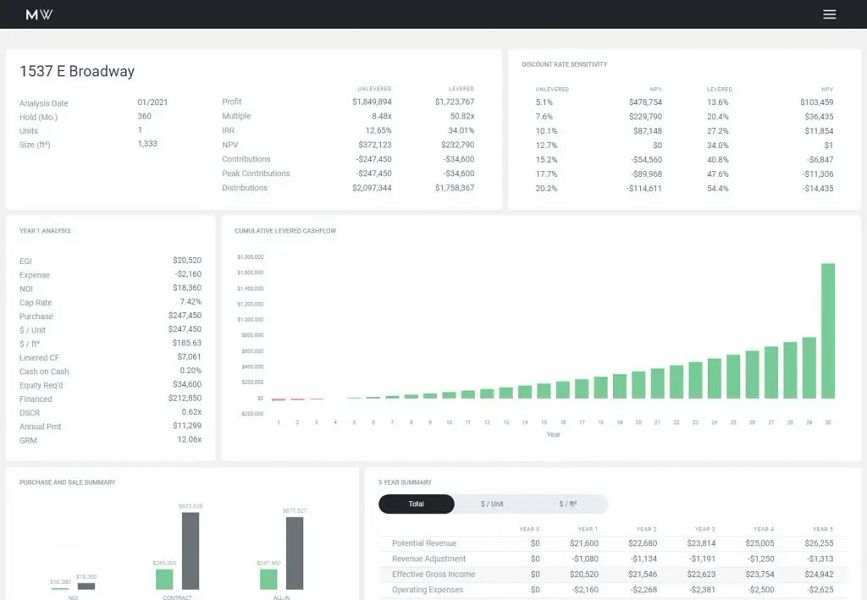This screenshot has height=600, width=867.
Task: Click the 1537 E Broadway title
Action: click(77, 71)
